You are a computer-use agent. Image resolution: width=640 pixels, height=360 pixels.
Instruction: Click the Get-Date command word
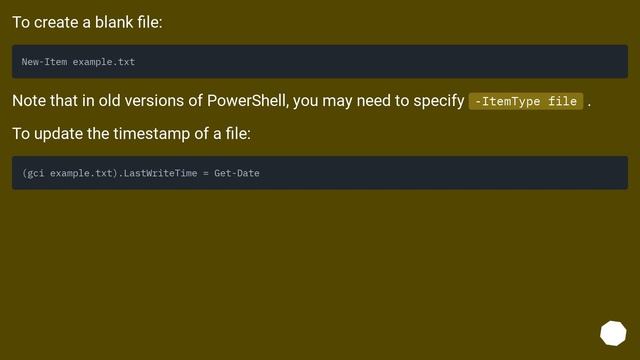pyautogui.click(x=237, y=173)
